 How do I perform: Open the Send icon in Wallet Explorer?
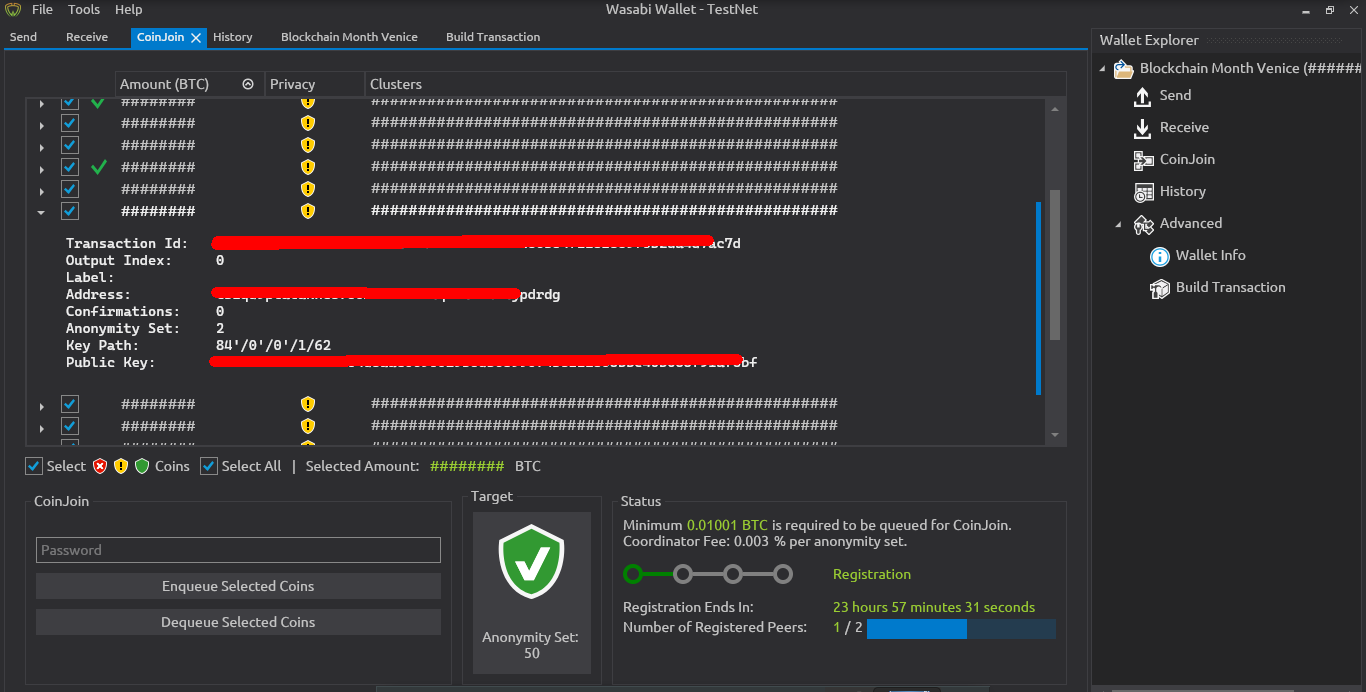click(x=1143, y=96)
